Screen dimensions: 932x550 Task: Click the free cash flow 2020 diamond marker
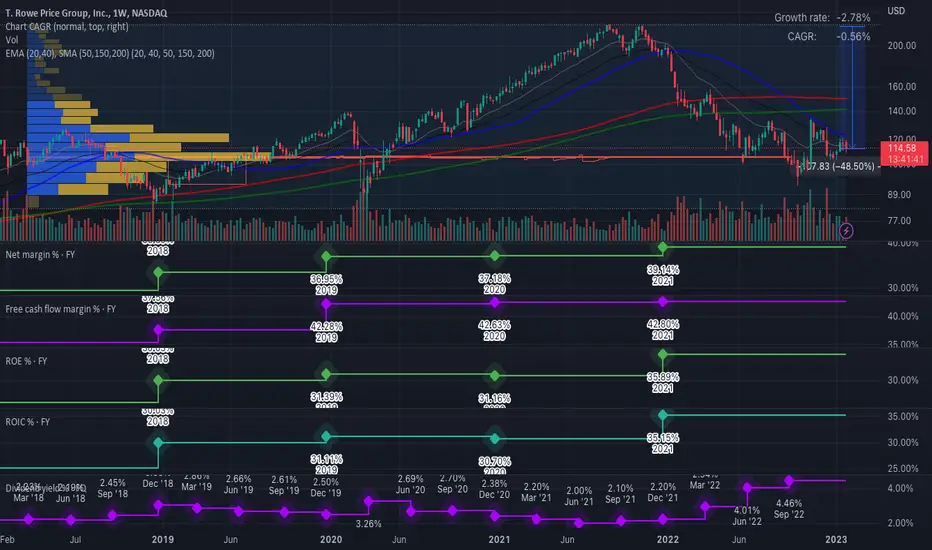[x=495, y=303]
